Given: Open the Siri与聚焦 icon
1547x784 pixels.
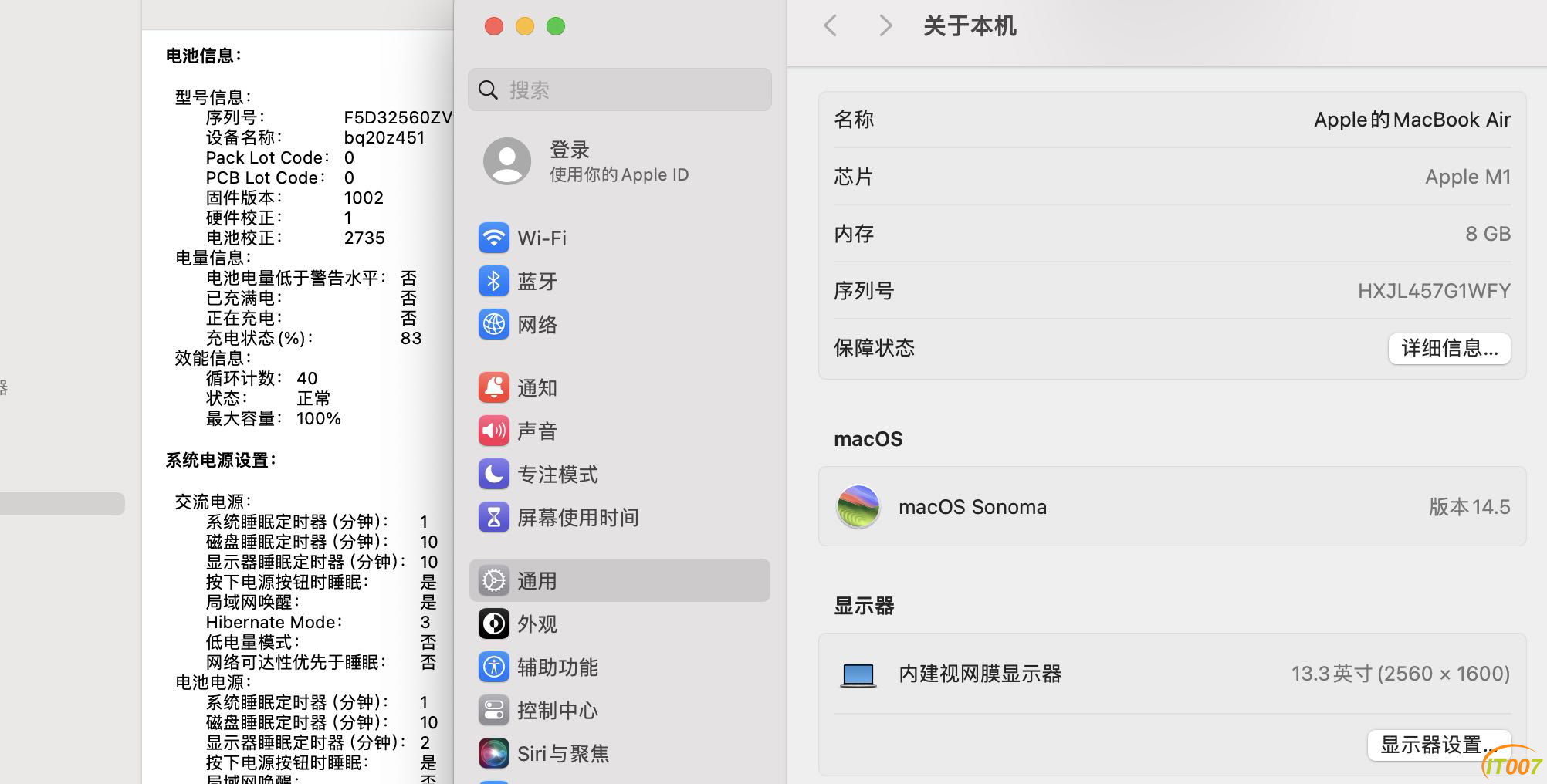Looking at the screenshot, I should click(x=494, y=753).
